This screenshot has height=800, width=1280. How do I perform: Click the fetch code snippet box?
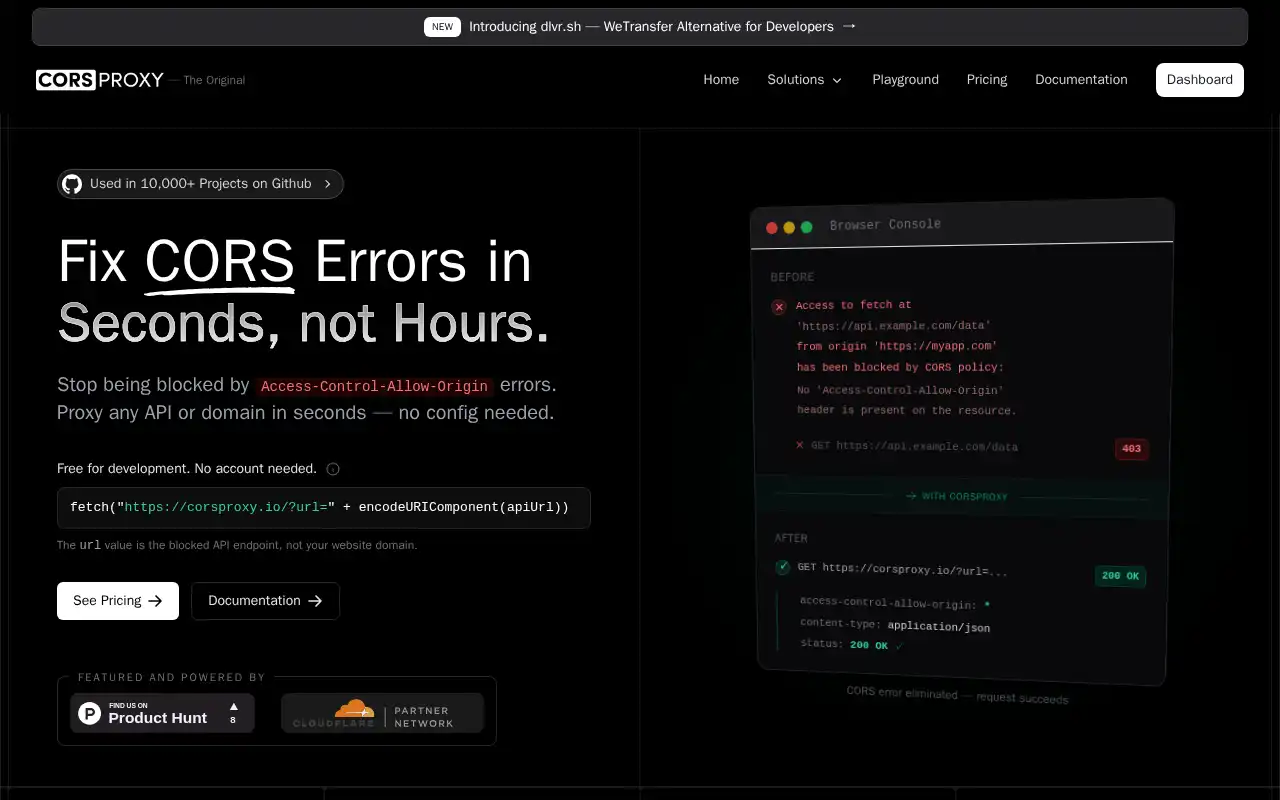pyautogui.click(x=324, y=508)
